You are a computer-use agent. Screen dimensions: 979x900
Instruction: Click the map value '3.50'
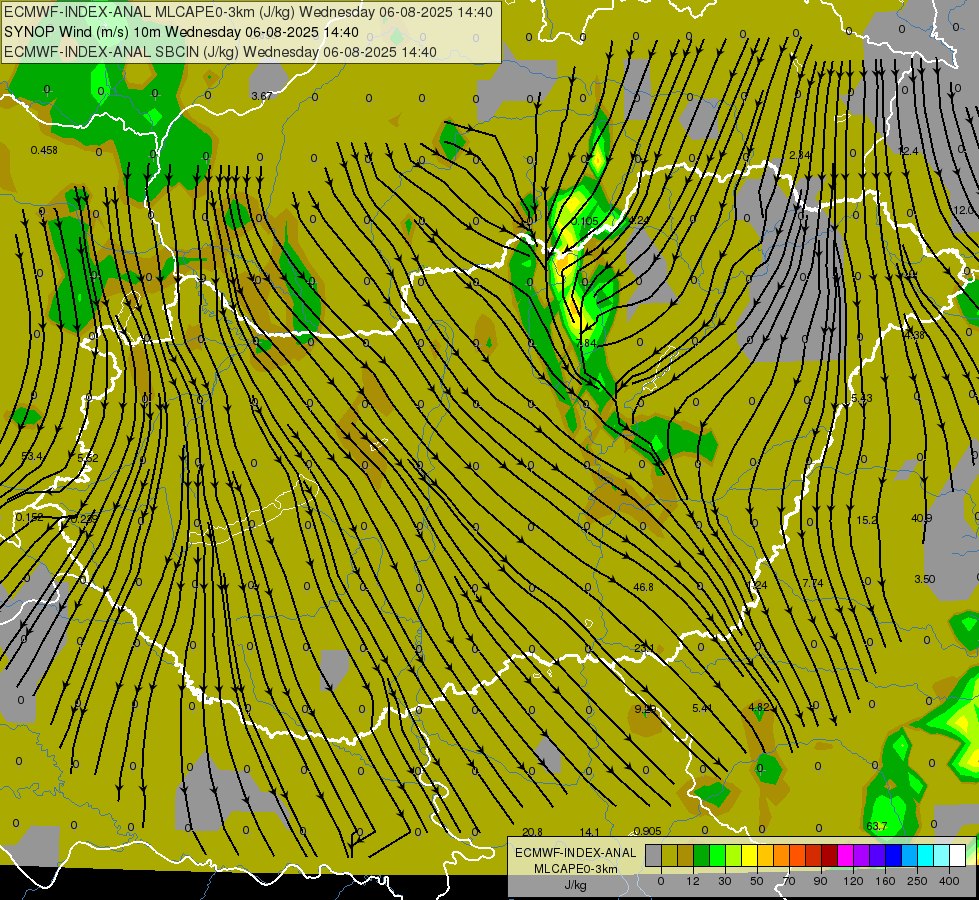coord(925,579)
